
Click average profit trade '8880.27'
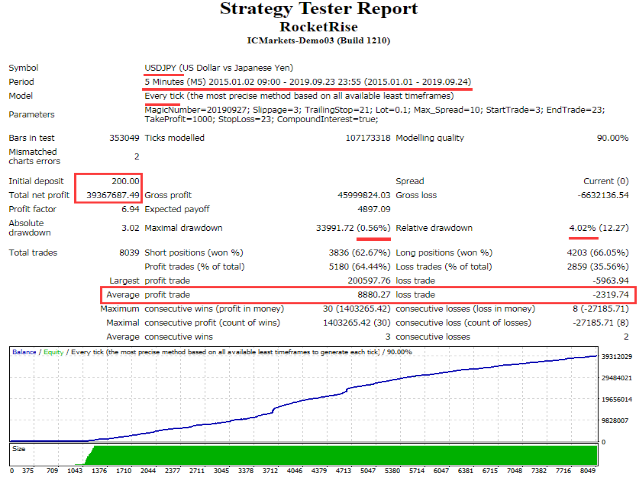coord(374,295)
